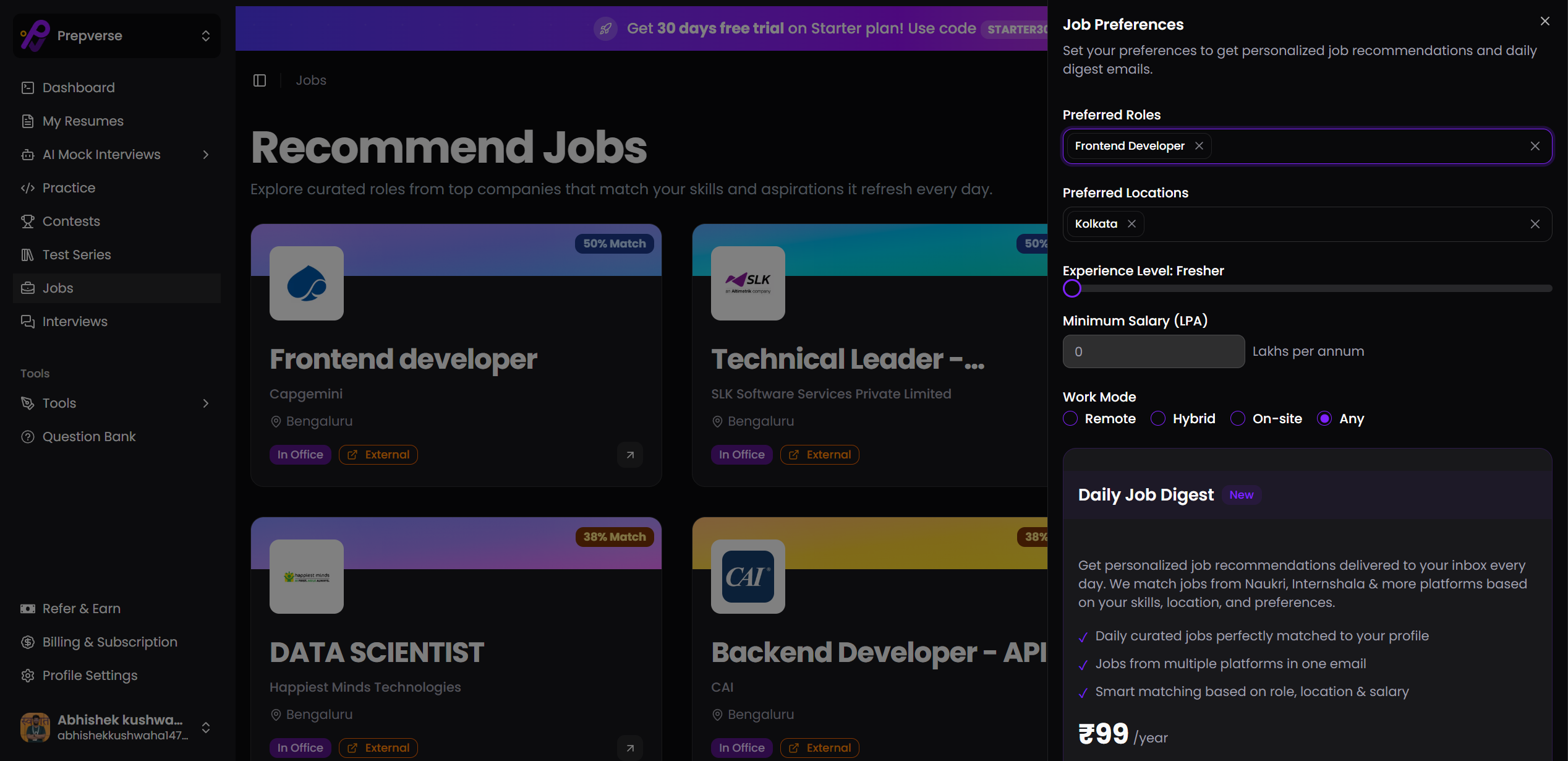
Task: Open the Jobs section from the sidebar
Action: point(57,288)
